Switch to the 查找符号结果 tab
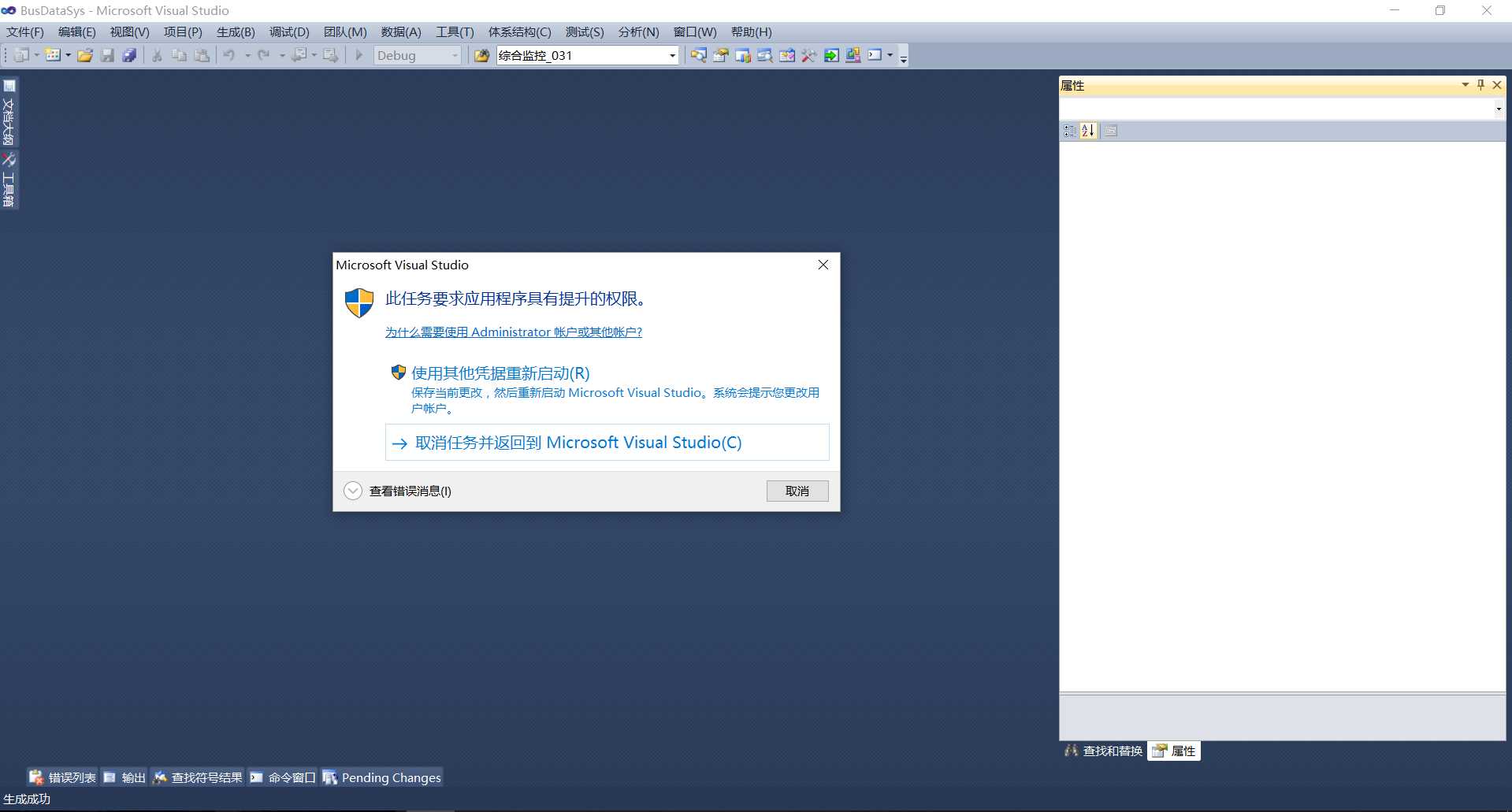This screenshot has width=1512, height=812. [198, 777]
